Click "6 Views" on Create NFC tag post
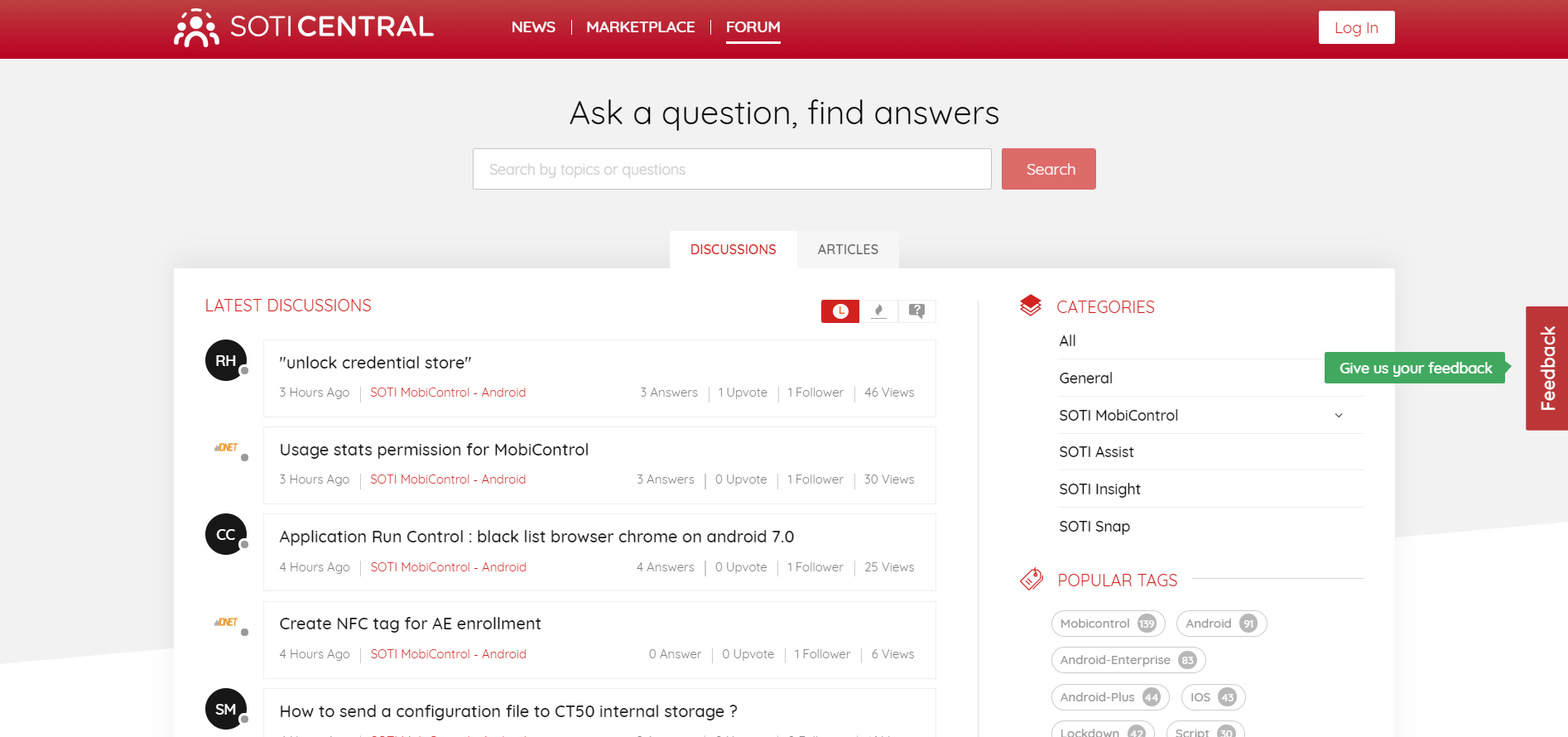1568x737 pixels. click(892, 654)
